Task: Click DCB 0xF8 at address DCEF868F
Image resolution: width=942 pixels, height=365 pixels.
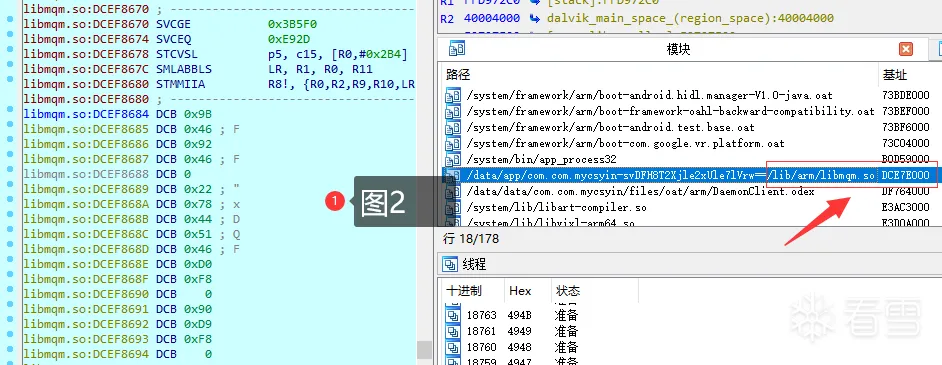Action: click(183, 279)
